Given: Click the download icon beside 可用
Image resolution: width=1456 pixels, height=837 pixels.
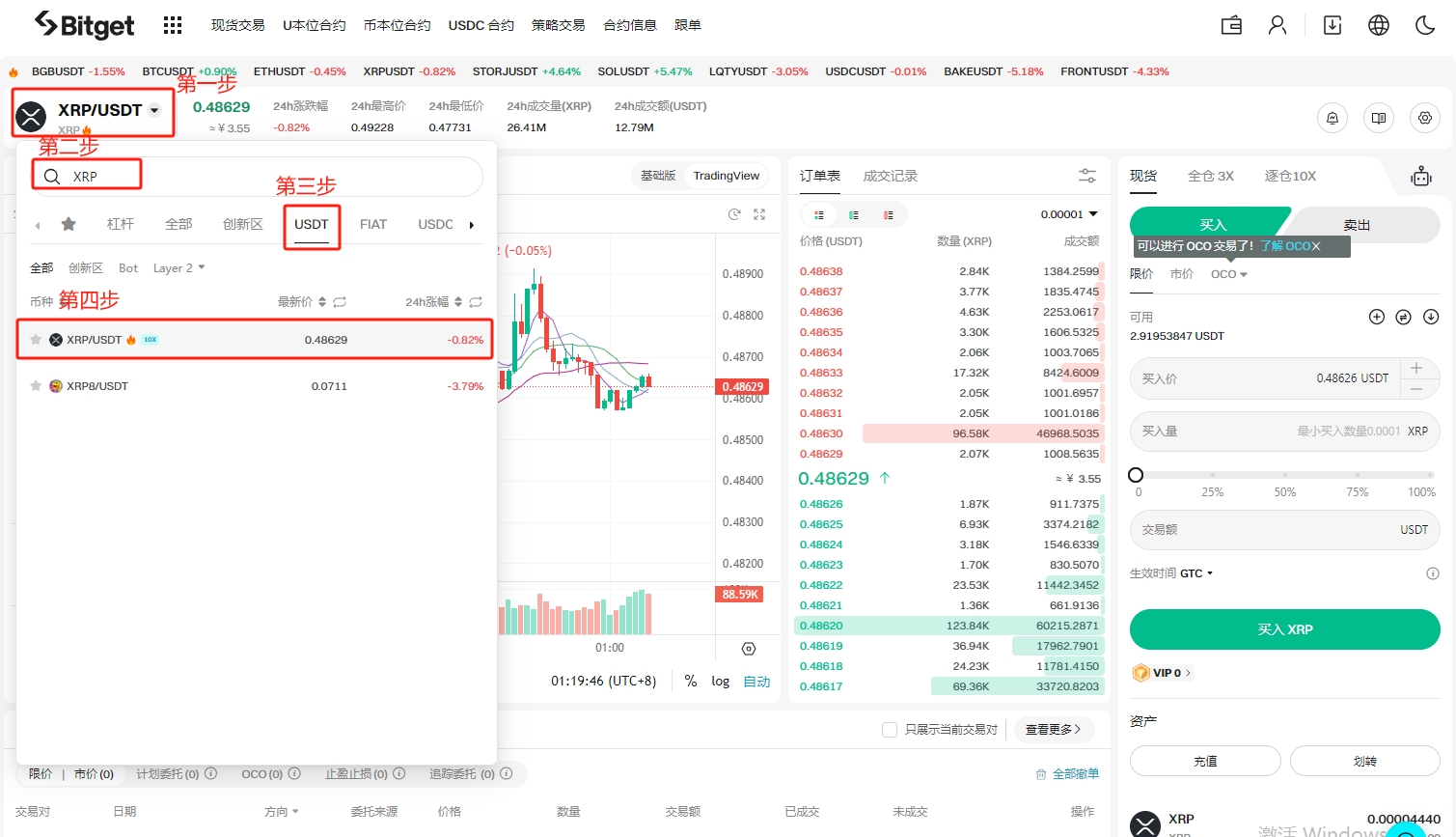Looking at the screenshot, I should click(x=1431, y=317).
